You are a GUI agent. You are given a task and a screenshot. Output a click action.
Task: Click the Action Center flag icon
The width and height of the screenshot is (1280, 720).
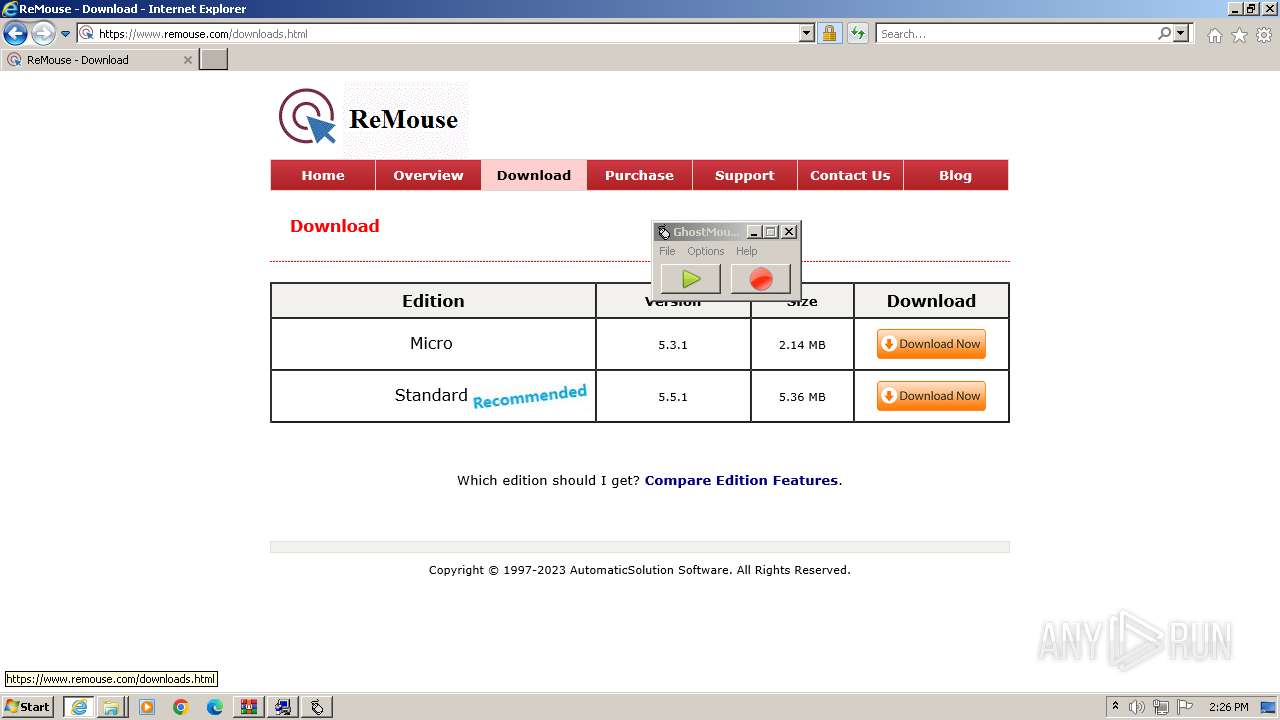[1185, 707]
